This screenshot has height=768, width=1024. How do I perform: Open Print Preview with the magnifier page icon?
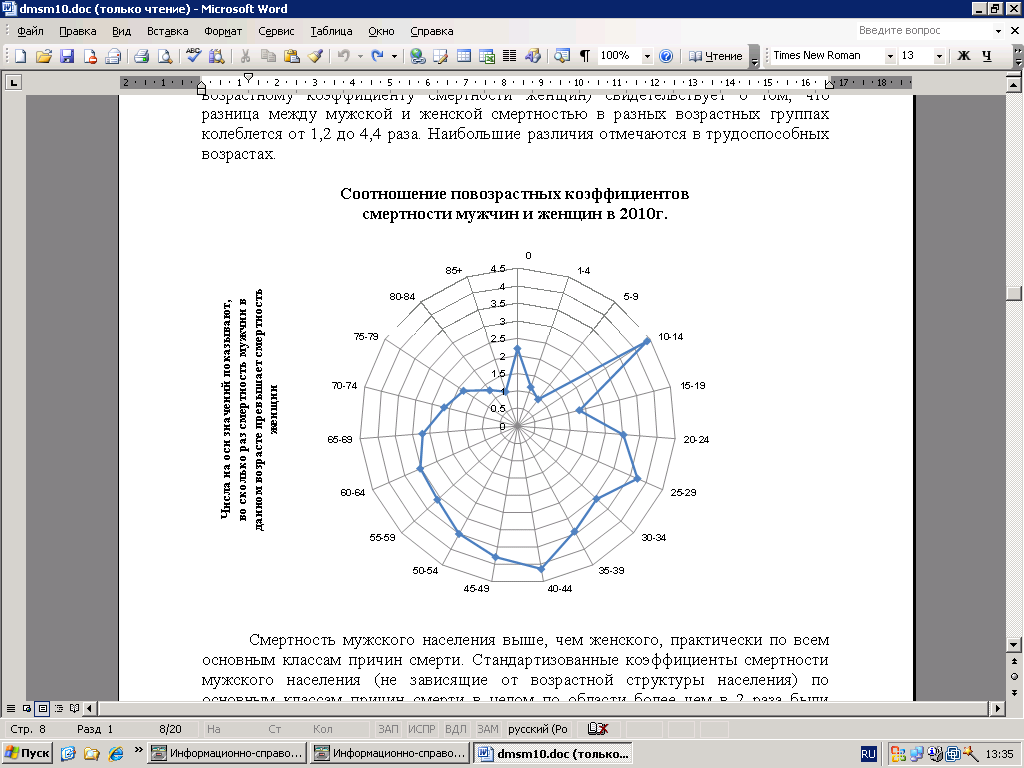(x=165, y=56)
